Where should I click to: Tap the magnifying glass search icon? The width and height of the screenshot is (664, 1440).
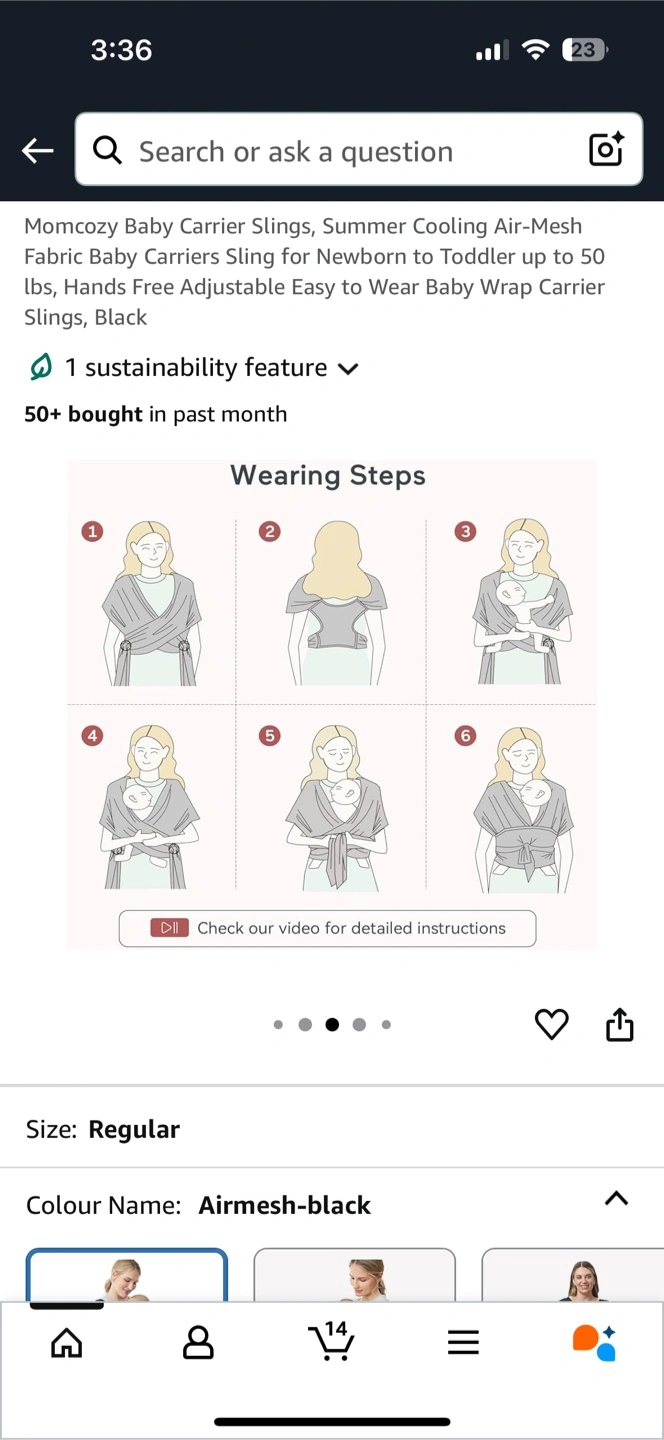[x=107, y=150]
